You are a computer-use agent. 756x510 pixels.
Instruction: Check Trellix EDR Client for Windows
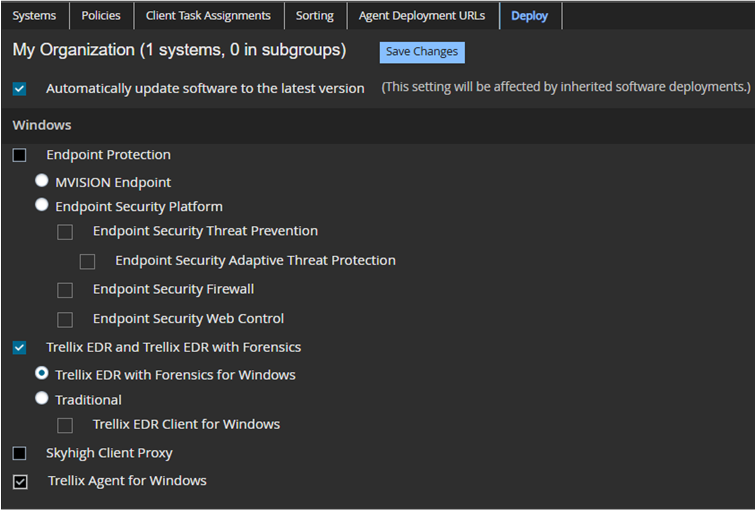65,425
